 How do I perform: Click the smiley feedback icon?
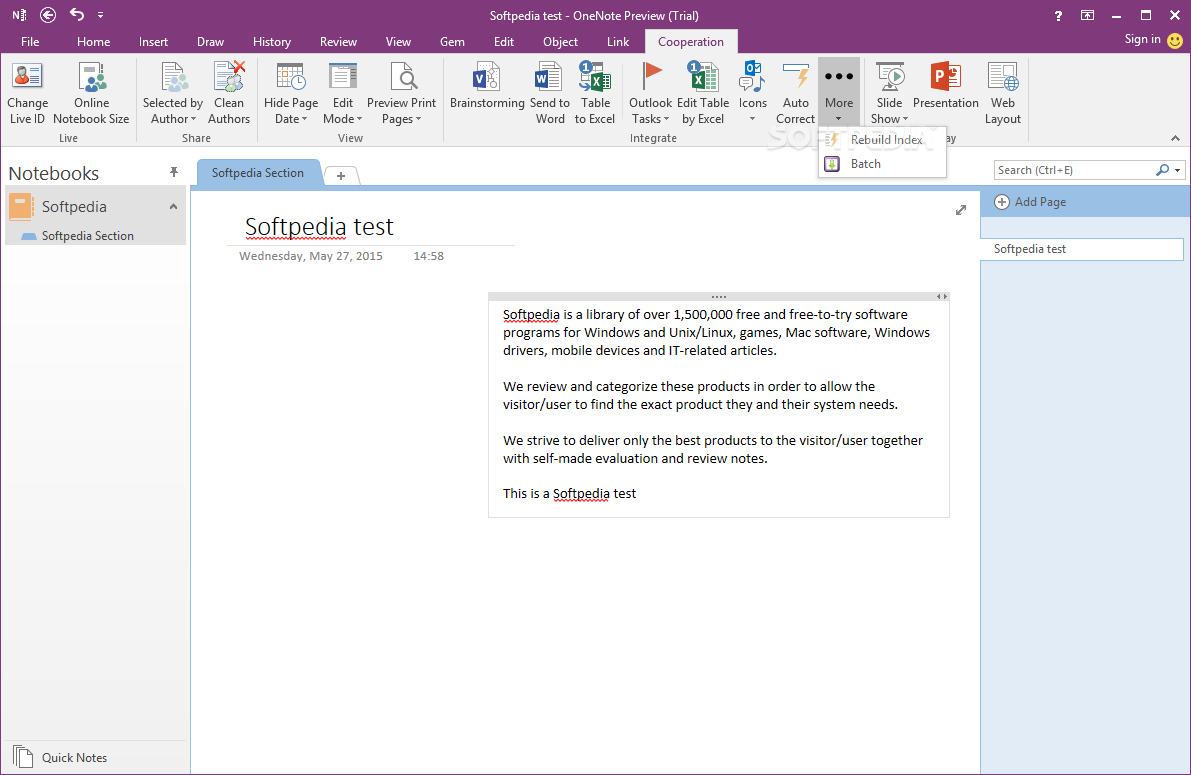1175,40
